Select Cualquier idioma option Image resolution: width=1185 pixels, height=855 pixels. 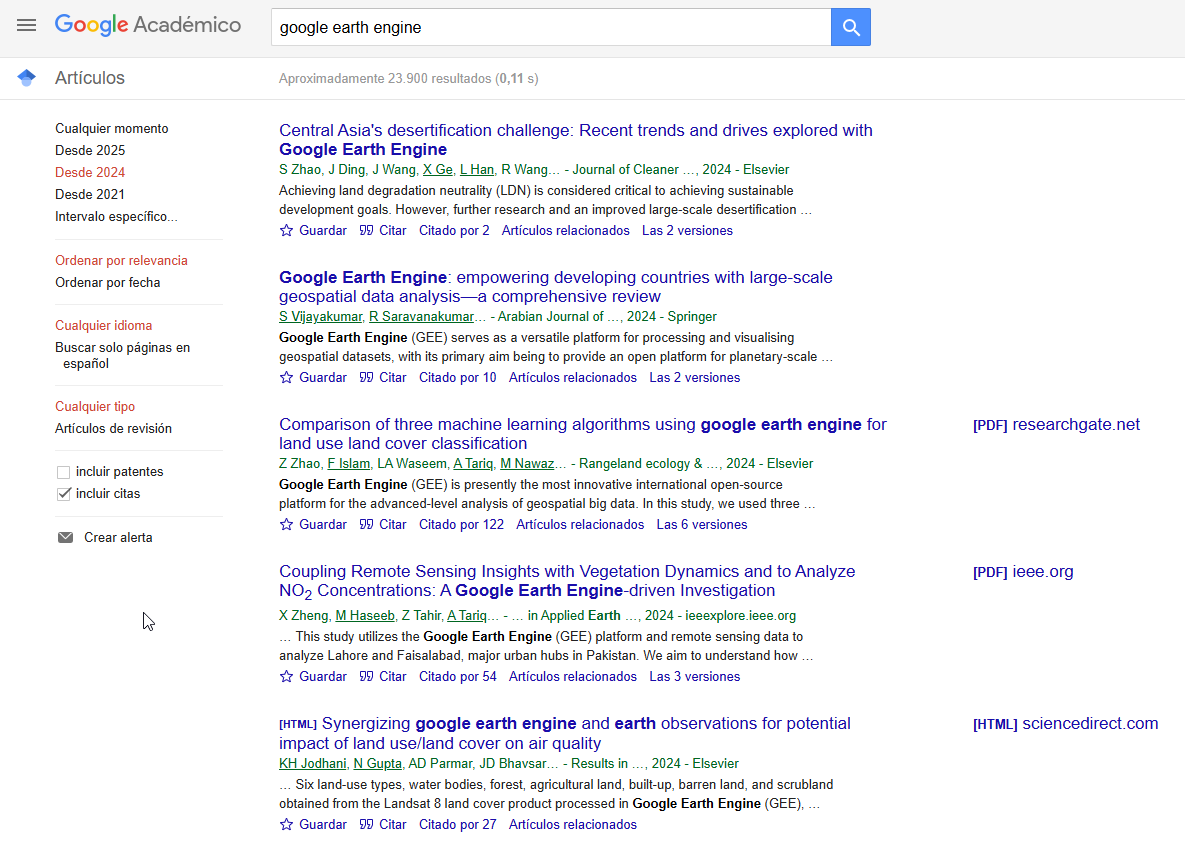point(104,325)
